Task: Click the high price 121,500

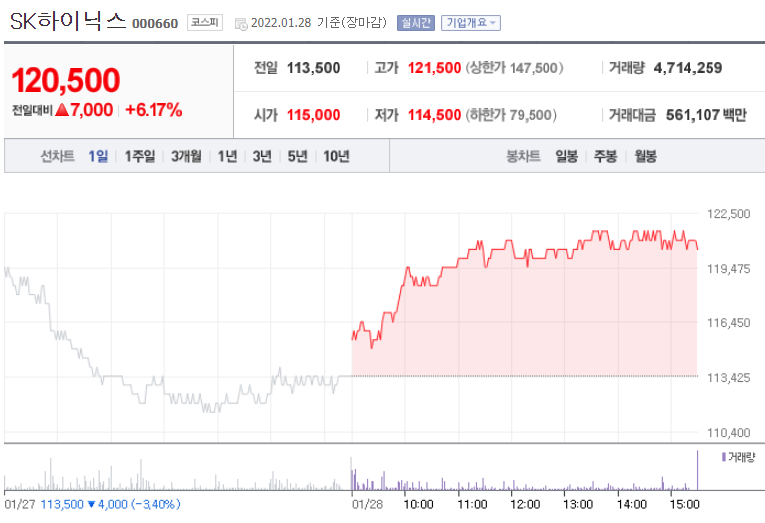Action: pyautogui.click(x=434, y=68)
